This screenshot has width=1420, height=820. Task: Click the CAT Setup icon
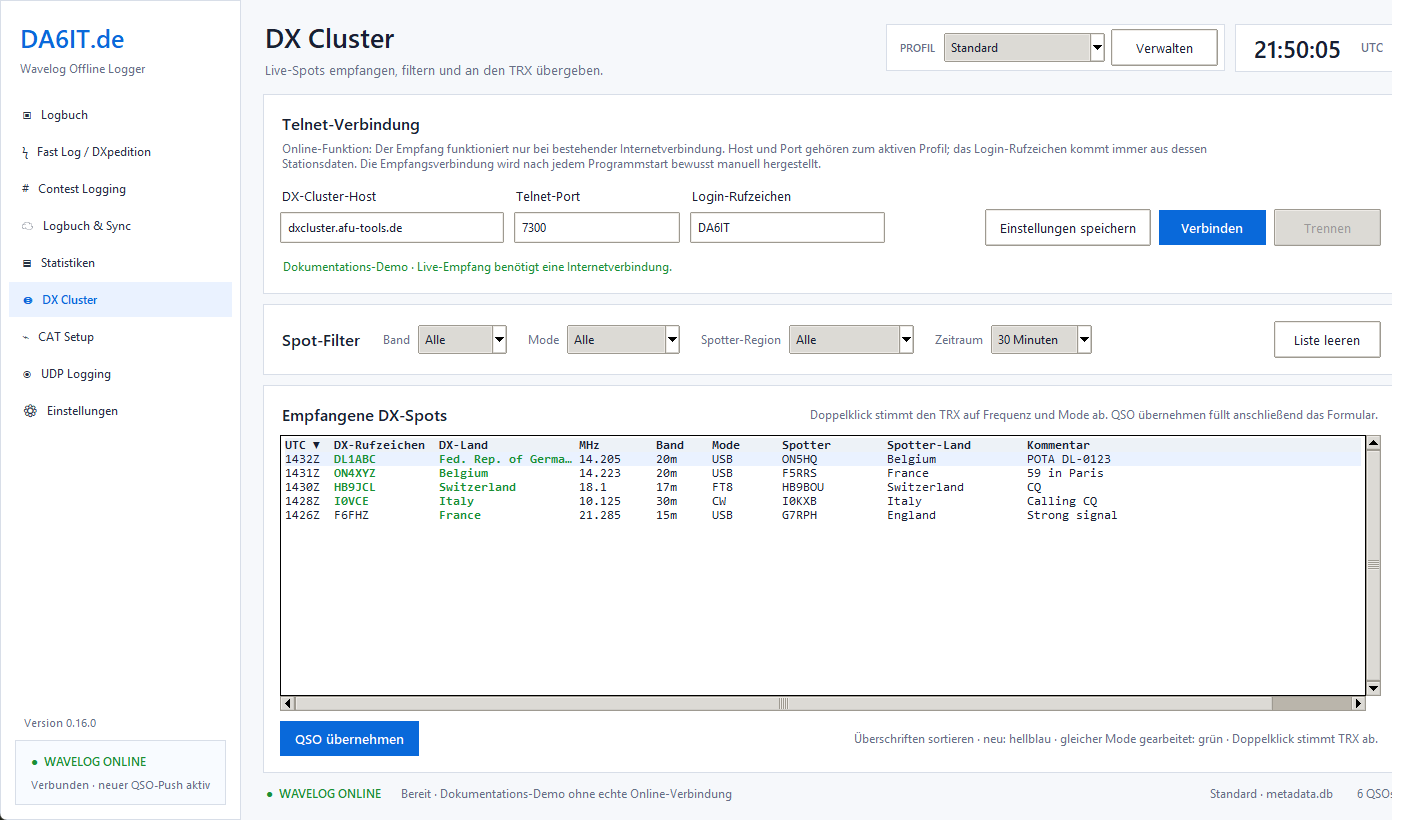[x=26, y=337]
